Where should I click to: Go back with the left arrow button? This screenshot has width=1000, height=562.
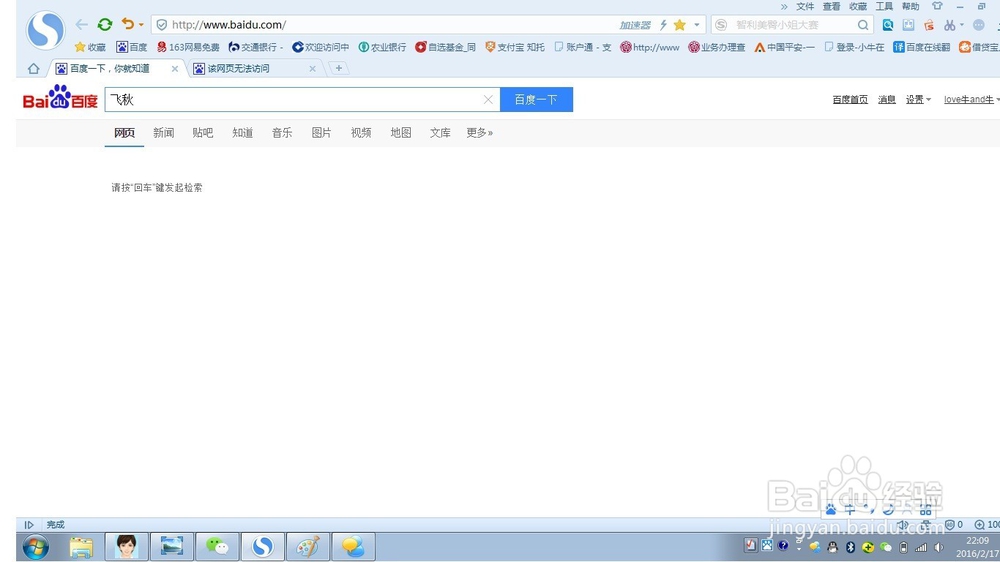[81, 25]
